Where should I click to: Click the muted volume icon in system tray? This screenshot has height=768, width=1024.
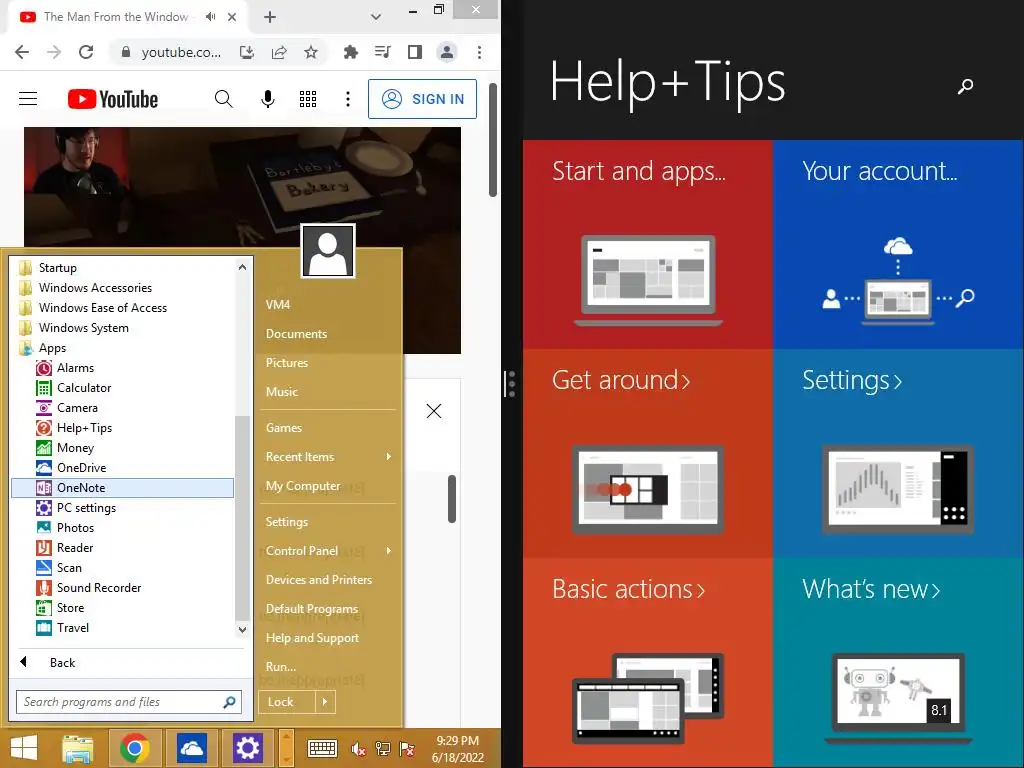(x=359, y=749)
